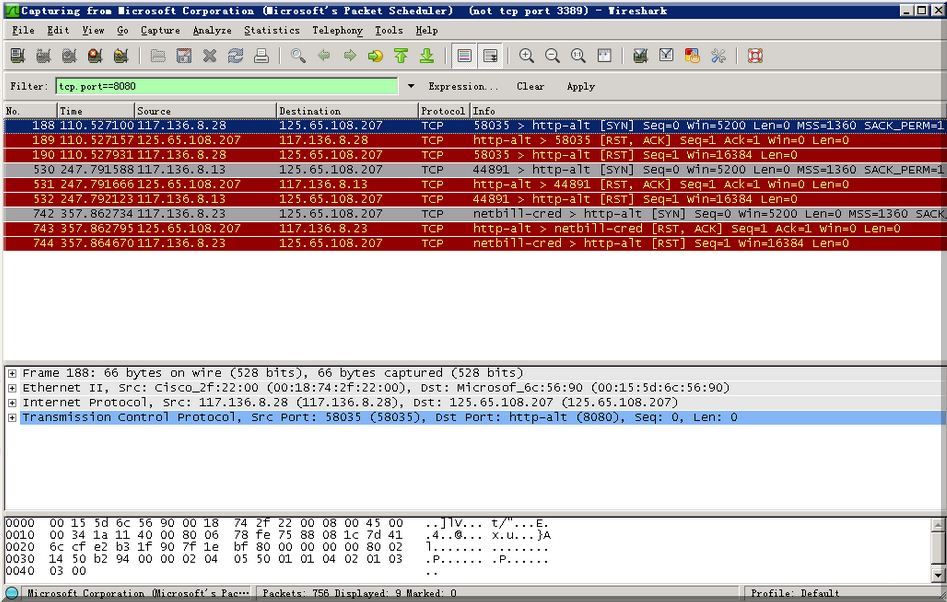The height and width of the screenshot is (602, 947).
Task: Click the Zoom in toolbar icon
Action: [x=526, y=56]
